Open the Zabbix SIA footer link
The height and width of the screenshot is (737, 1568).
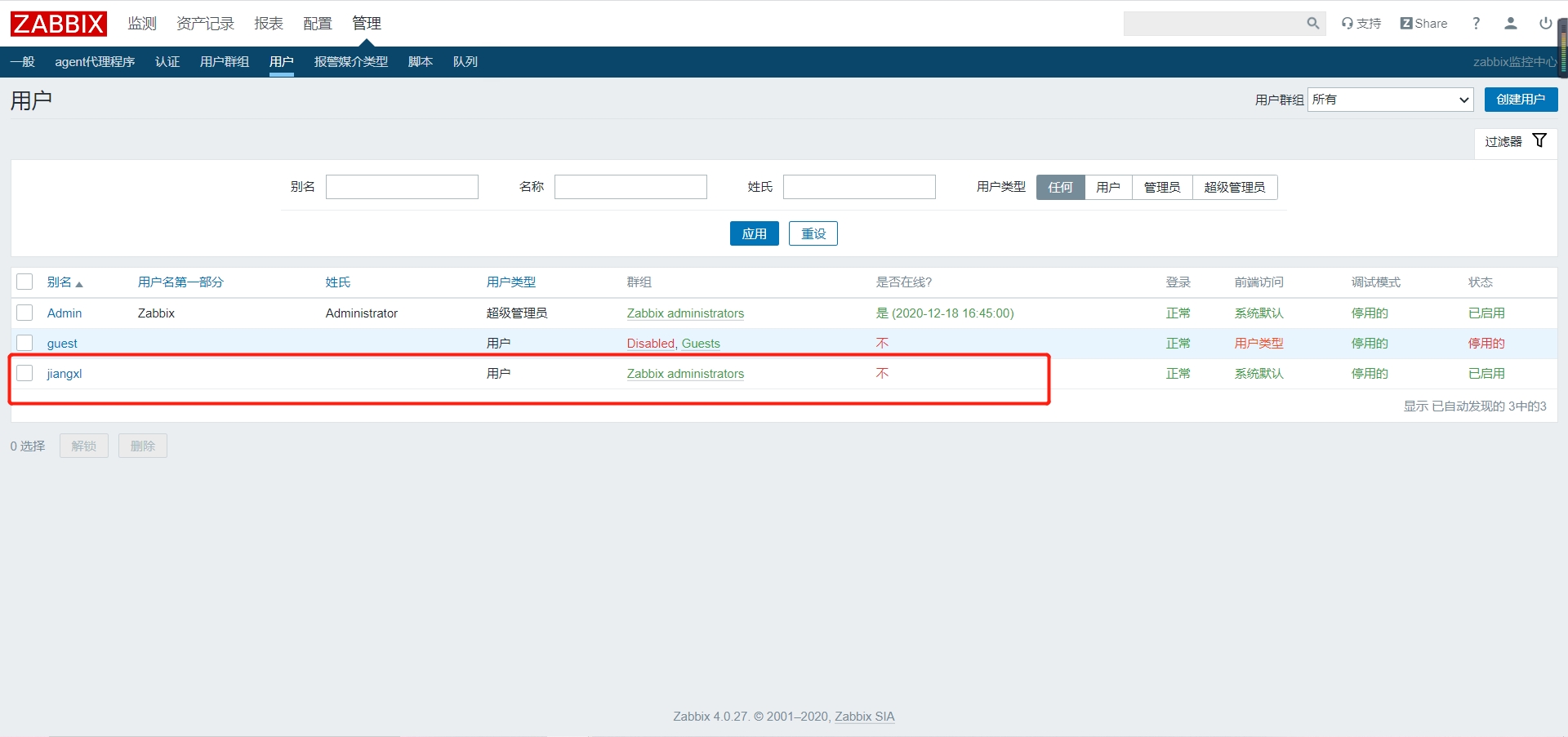[865, 717]
